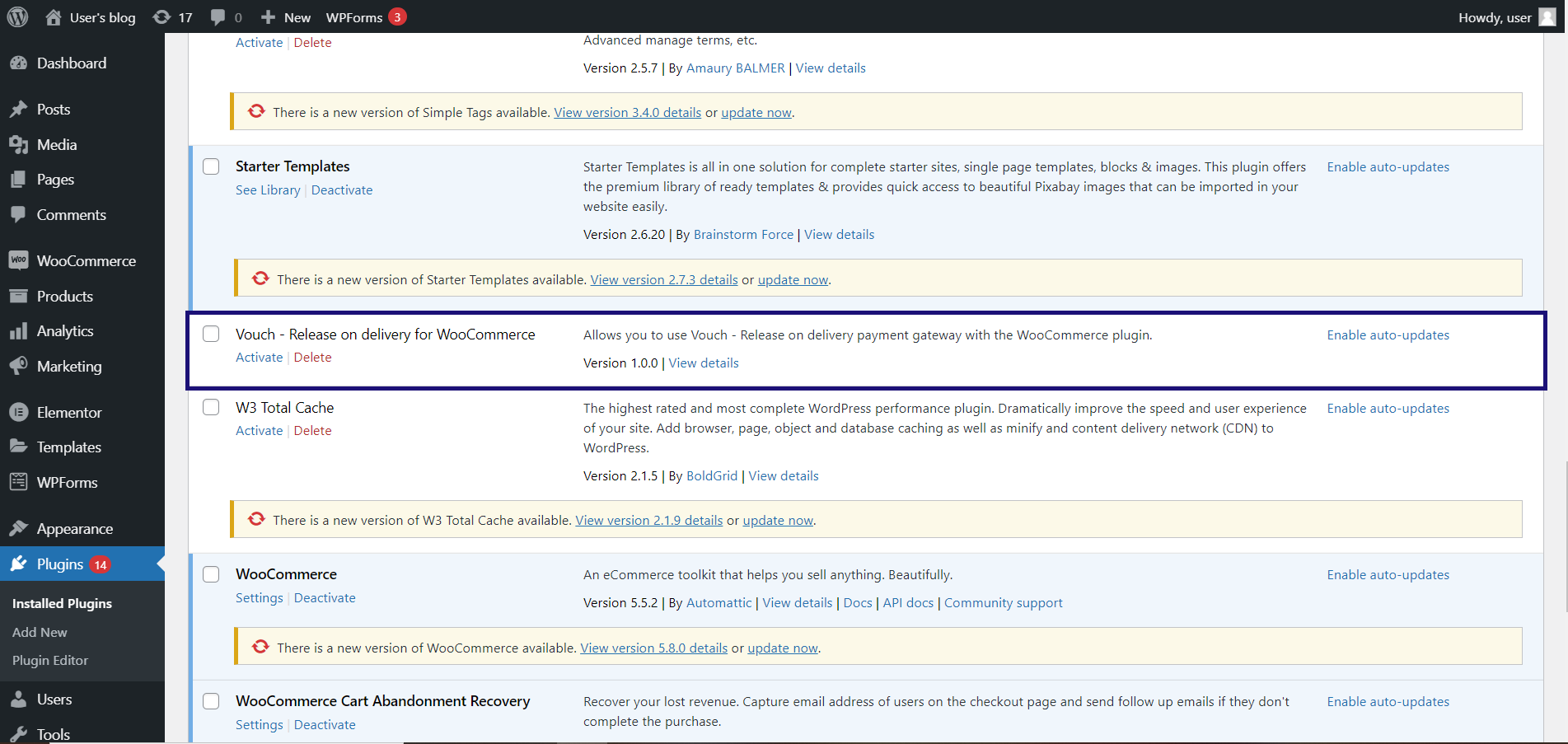Click the Products box icon
1568x744 pixels.
coord(18,297)
